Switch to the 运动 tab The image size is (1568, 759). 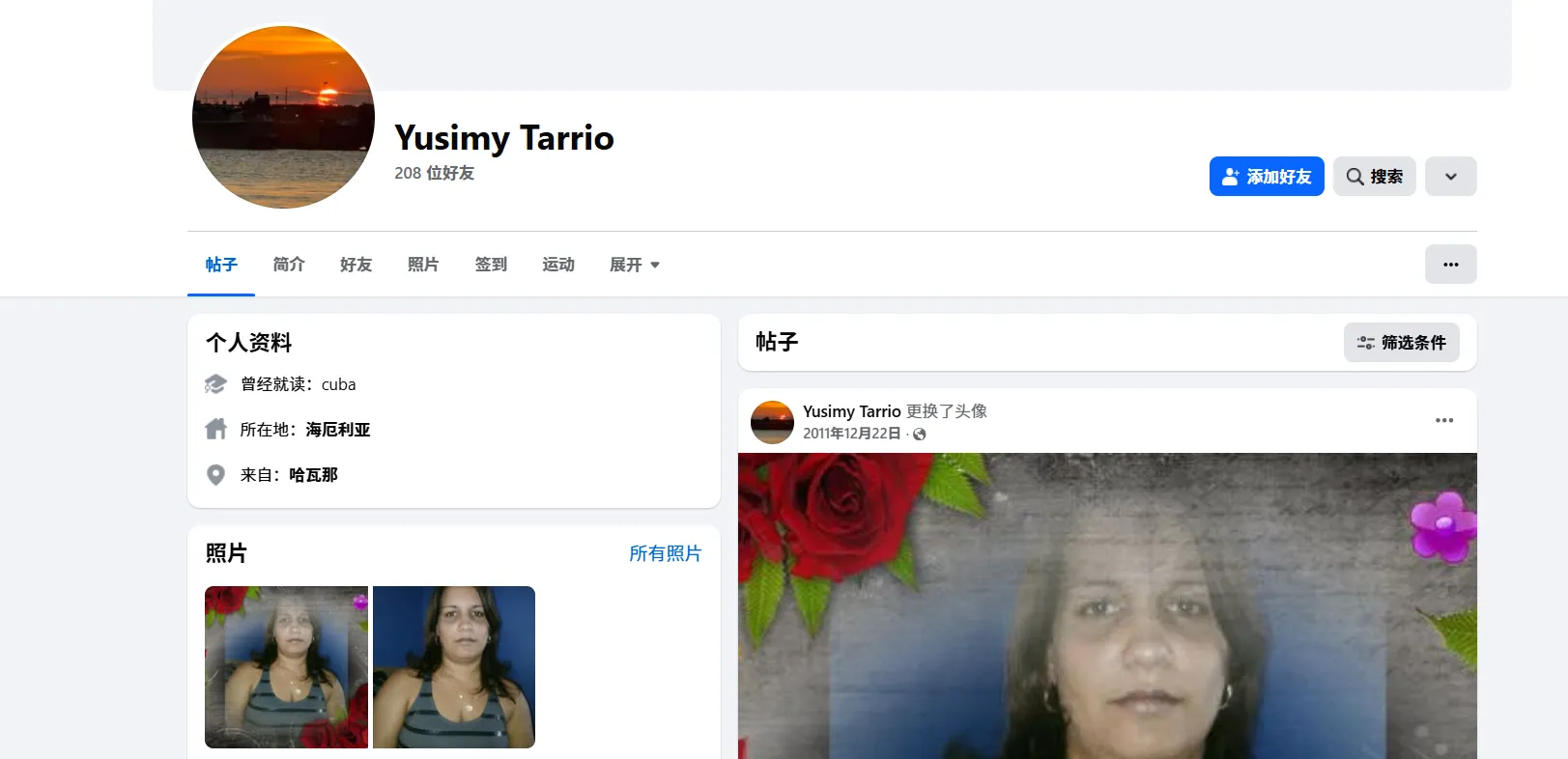coord(558,265)
